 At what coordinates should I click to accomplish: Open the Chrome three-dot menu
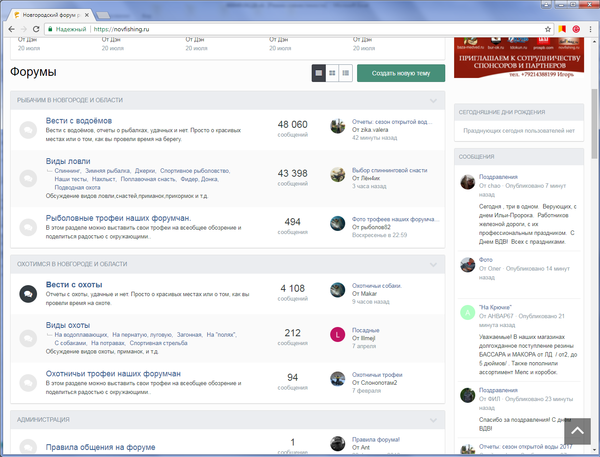tap(585, 30)
